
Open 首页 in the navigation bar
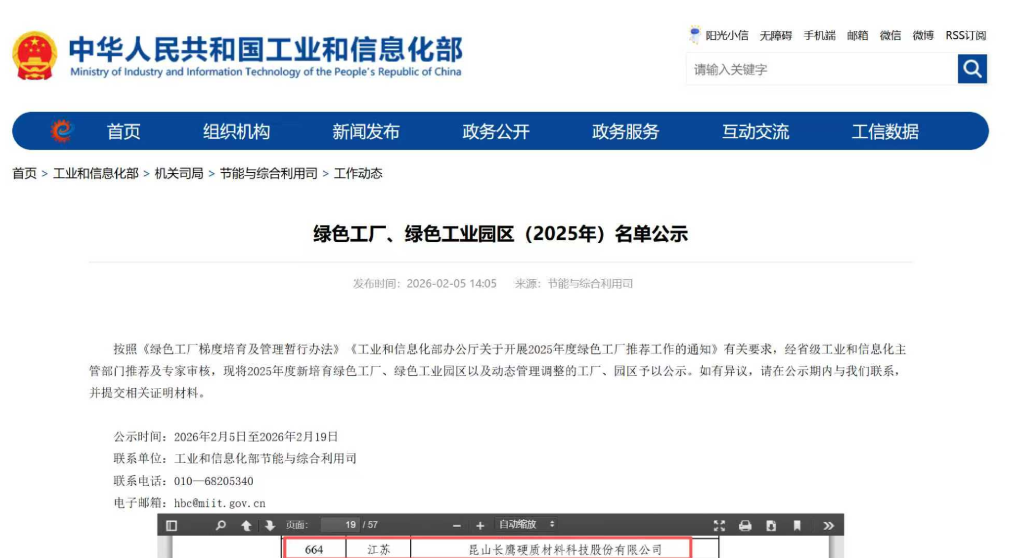[x=123, y=132]
